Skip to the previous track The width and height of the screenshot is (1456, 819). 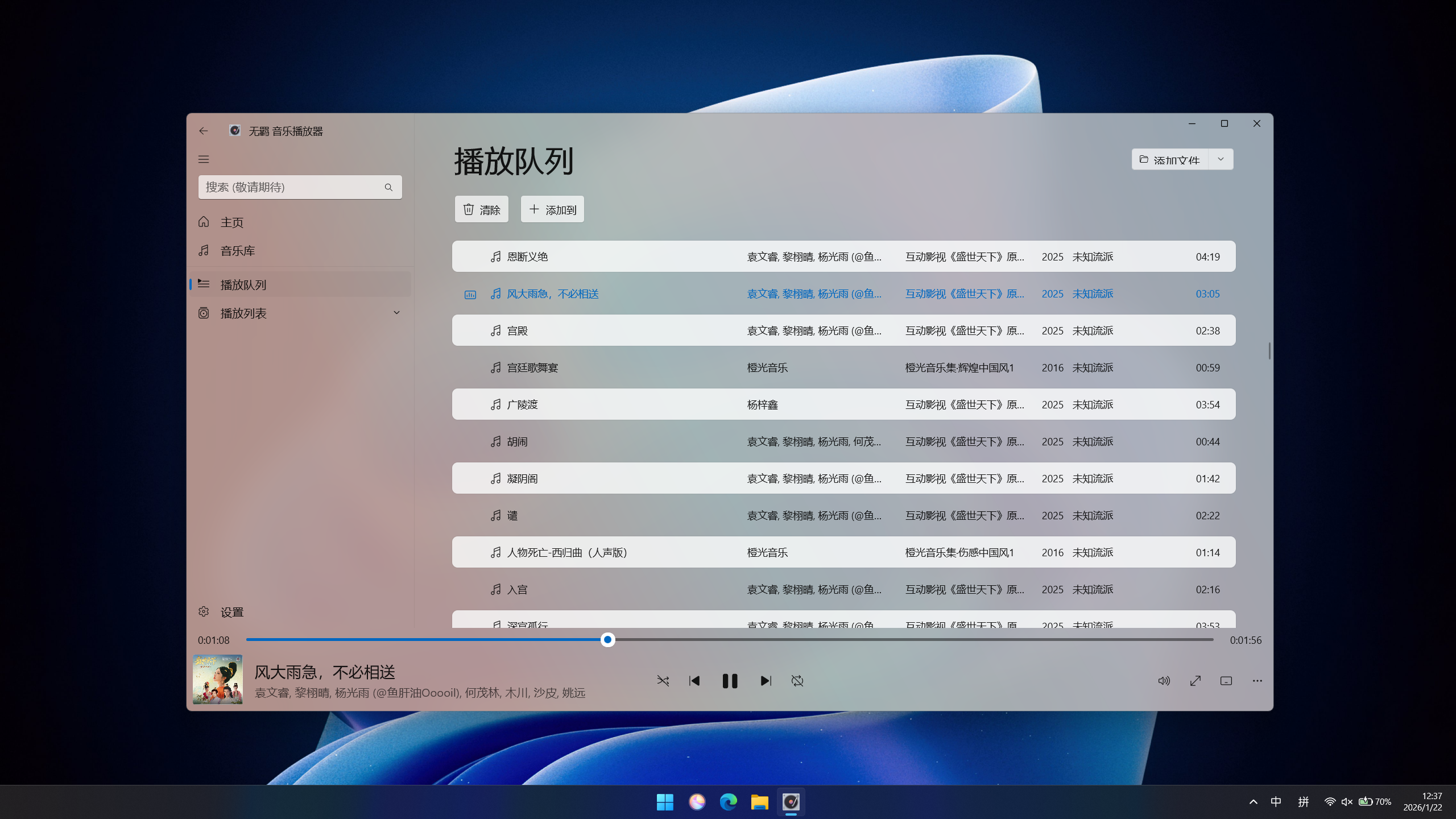click(x=694, y=681)
